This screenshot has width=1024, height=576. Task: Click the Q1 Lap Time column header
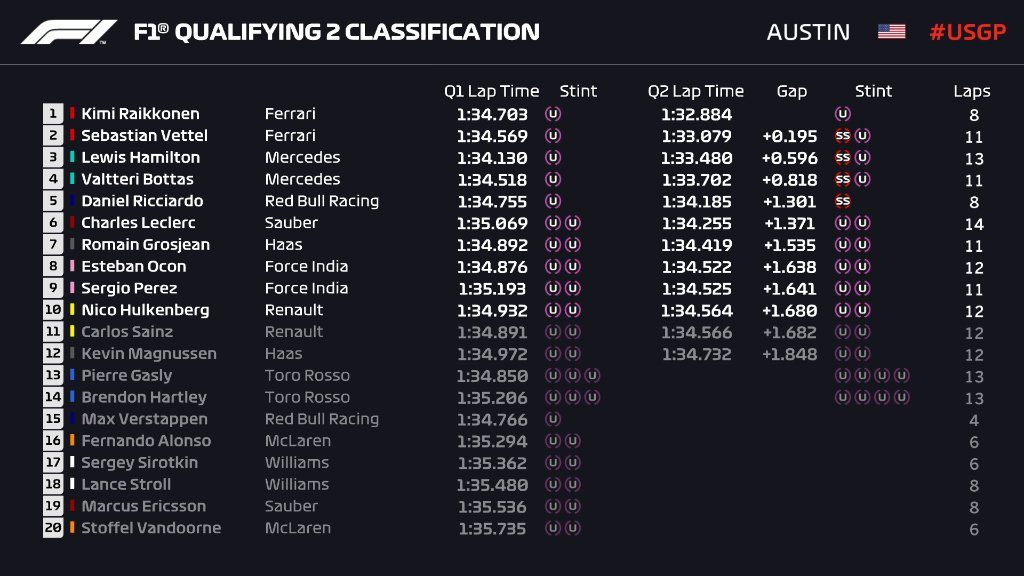coord(491,91)
